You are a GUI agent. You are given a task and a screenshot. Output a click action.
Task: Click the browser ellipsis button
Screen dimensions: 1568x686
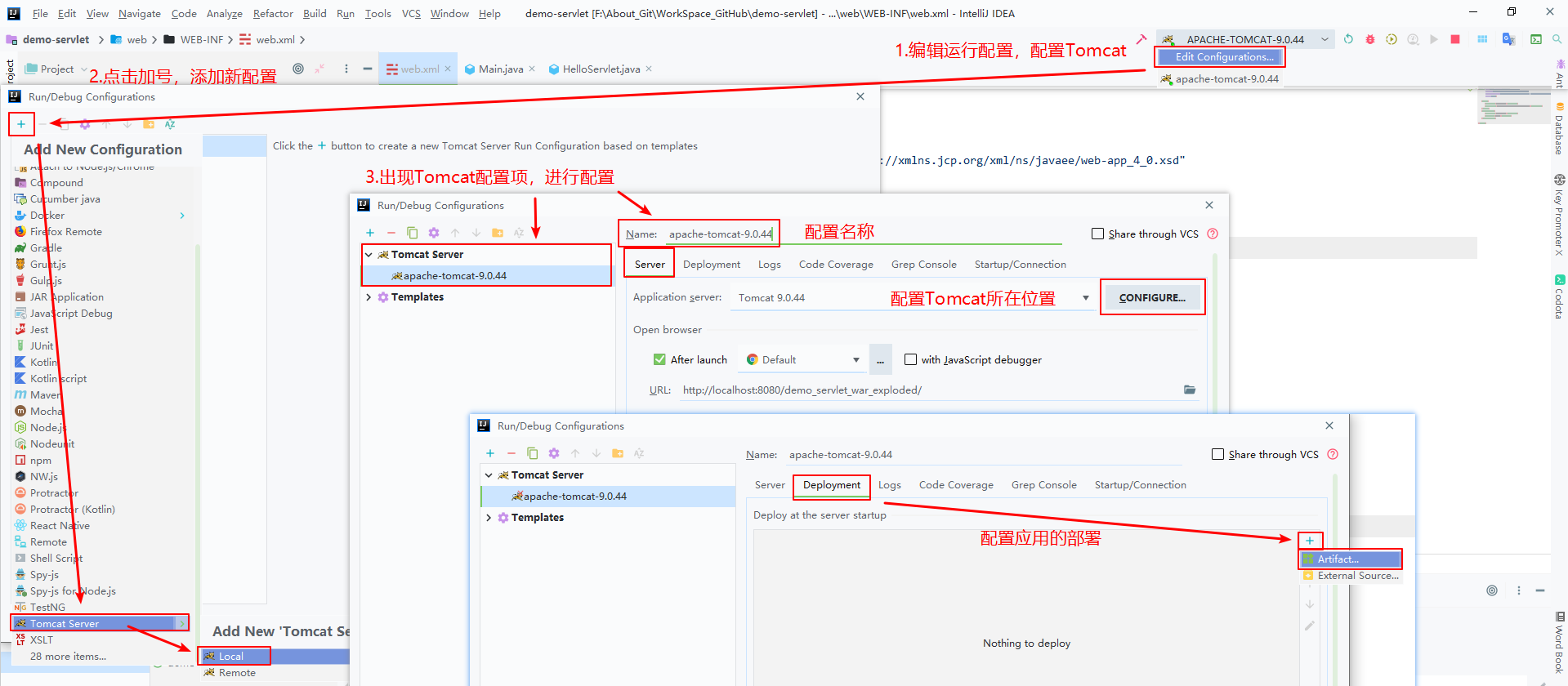coord(881,359)
